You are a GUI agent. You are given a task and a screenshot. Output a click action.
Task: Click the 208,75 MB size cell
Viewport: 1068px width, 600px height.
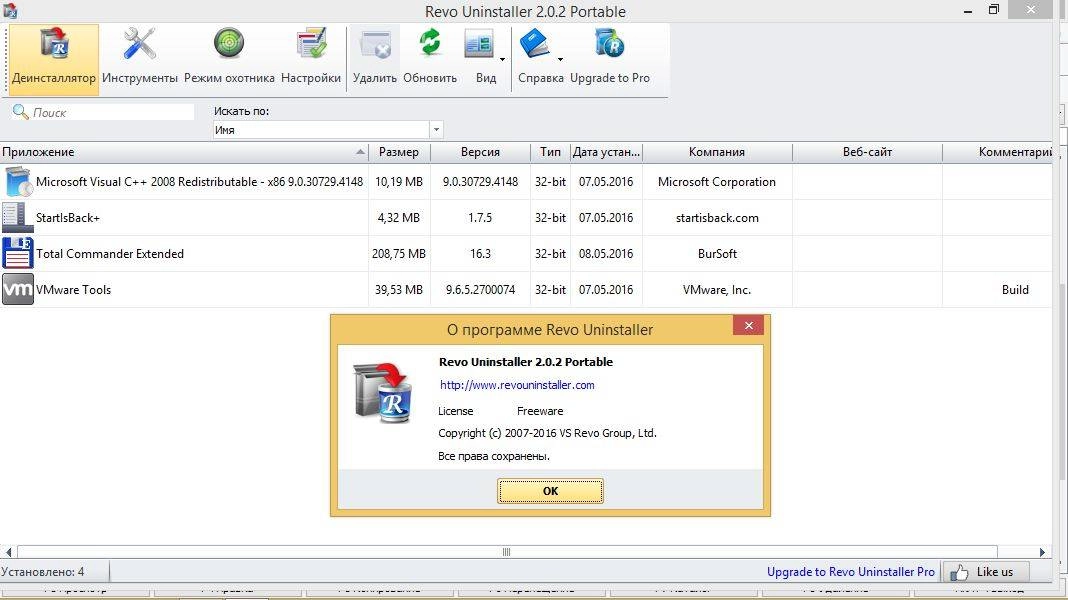pos(399,253)
